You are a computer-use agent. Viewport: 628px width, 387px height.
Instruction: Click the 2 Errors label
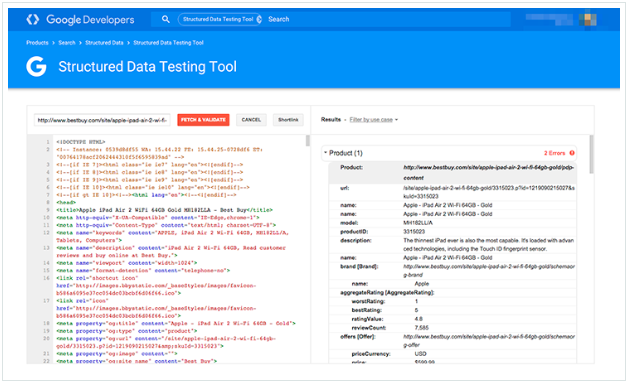coord(554,153)
